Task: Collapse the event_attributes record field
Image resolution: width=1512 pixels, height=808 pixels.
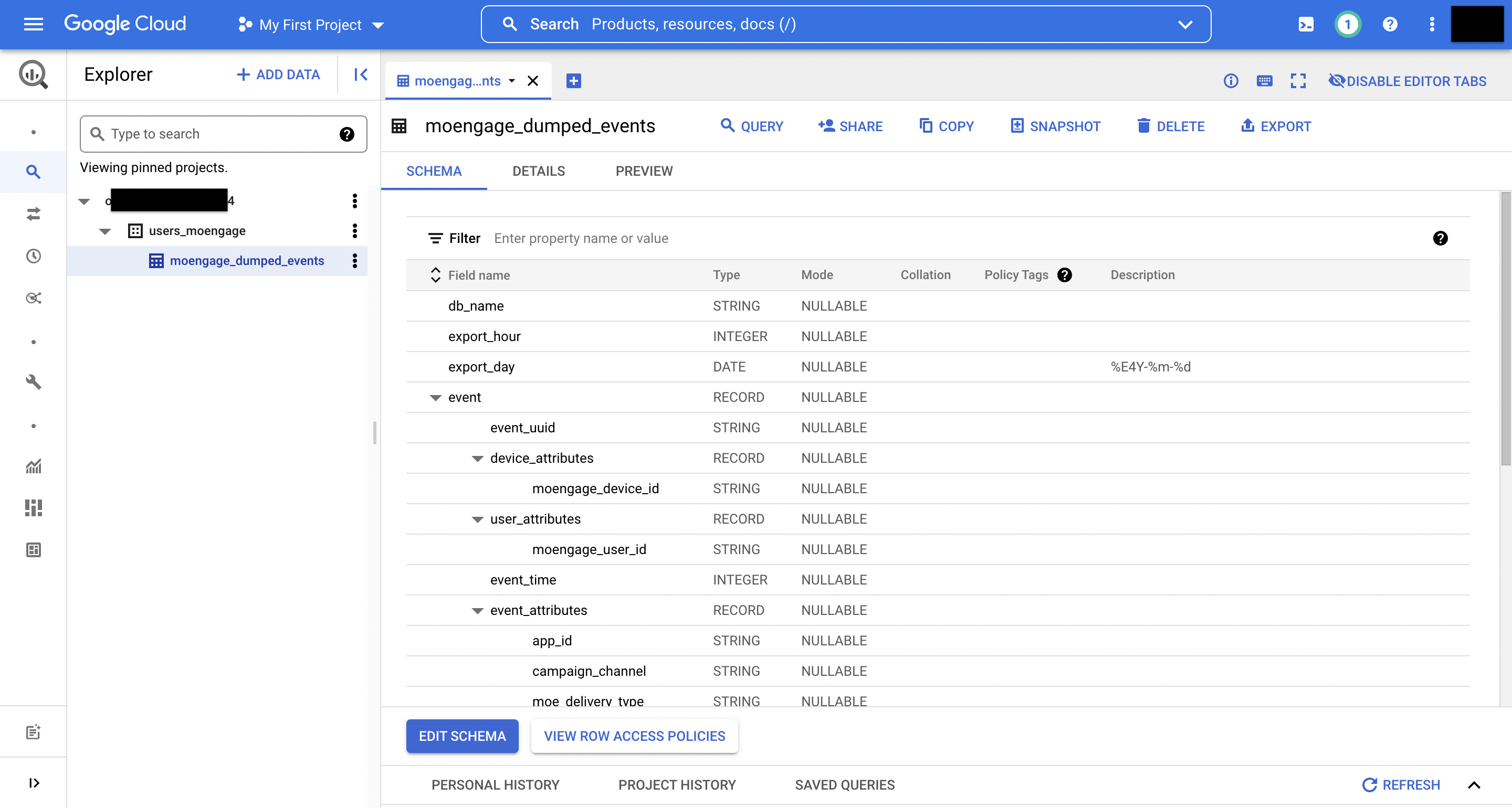Action: coord(477,611)
